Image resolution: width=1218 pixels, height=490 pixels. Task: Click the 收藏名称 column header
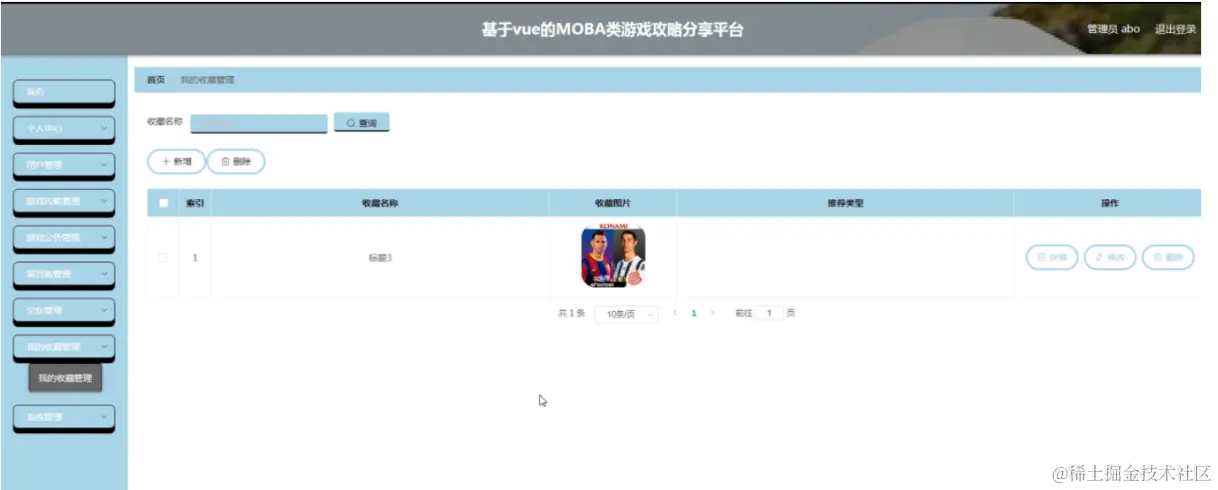point(380,203)
